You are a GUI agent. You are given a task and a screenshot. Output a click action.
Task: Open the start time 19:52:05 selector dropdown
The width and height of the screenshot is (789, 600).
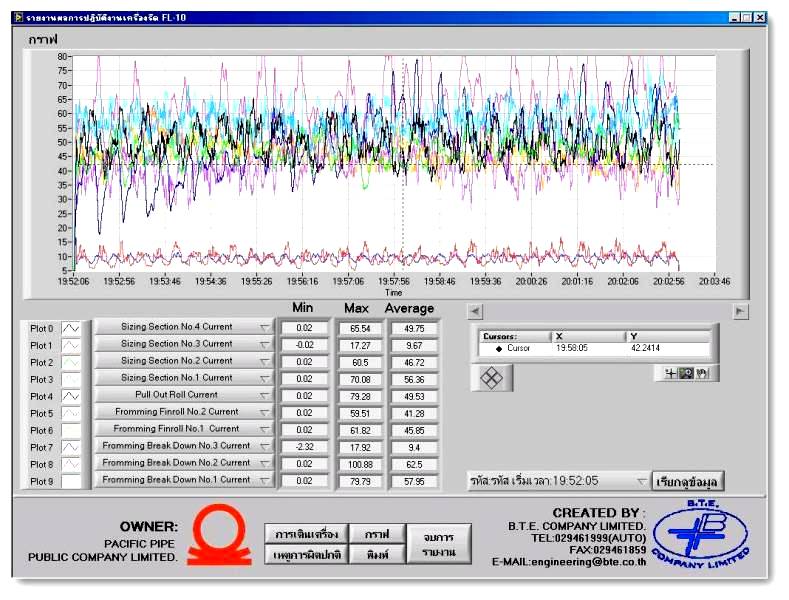(559, 481)
